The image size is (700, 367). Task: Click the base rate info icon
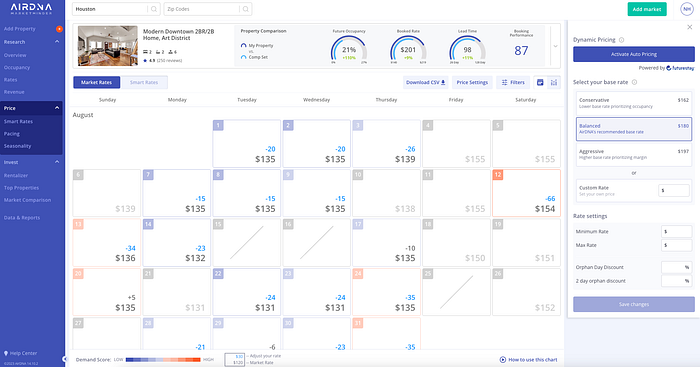(634, 82)
